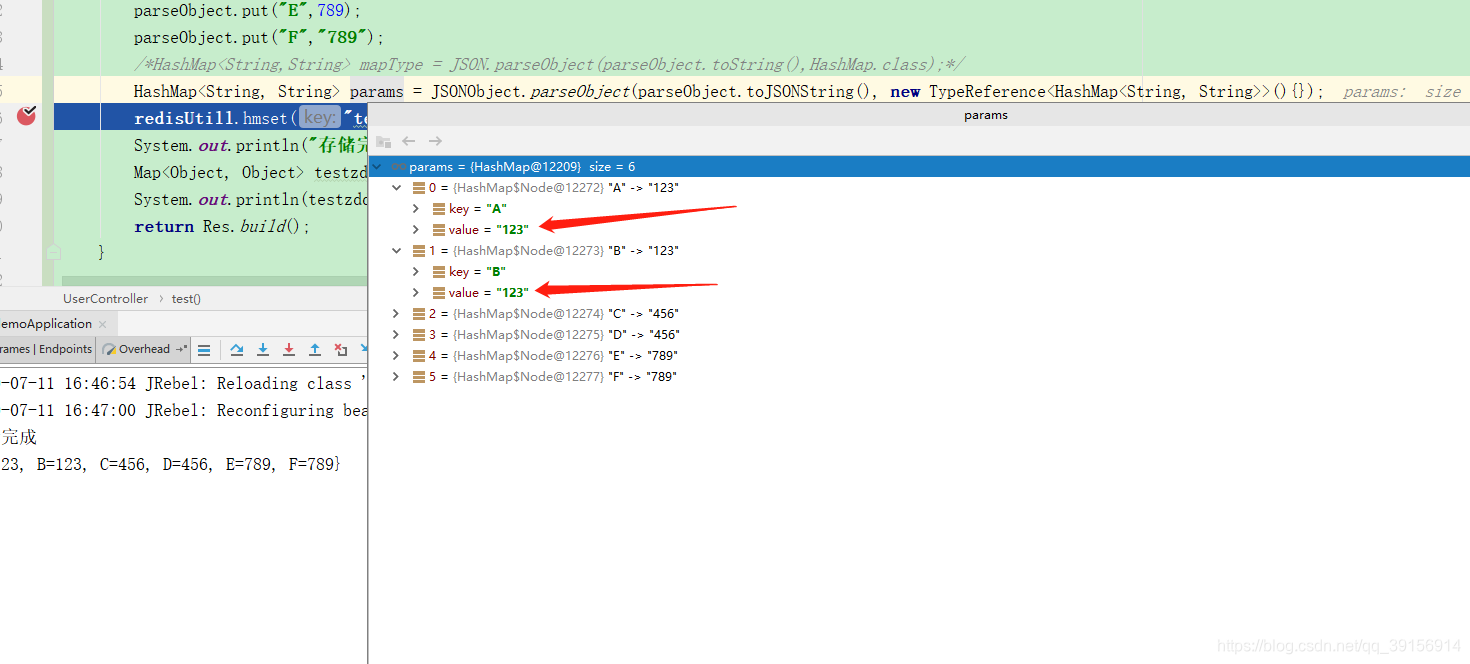Click the node icon for entry 5

click(x=419, y=377)
